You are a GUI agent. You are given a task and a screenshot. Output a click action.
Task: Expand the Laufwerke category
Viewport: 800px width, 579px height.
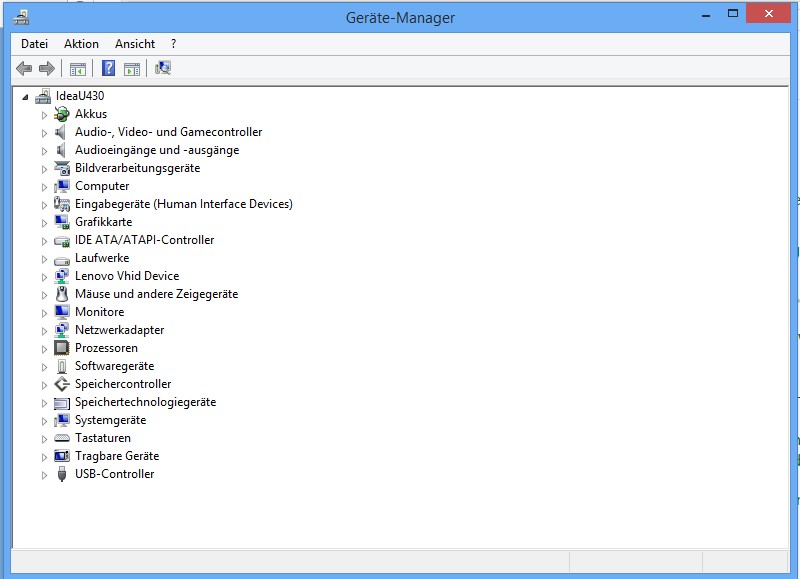44,259
